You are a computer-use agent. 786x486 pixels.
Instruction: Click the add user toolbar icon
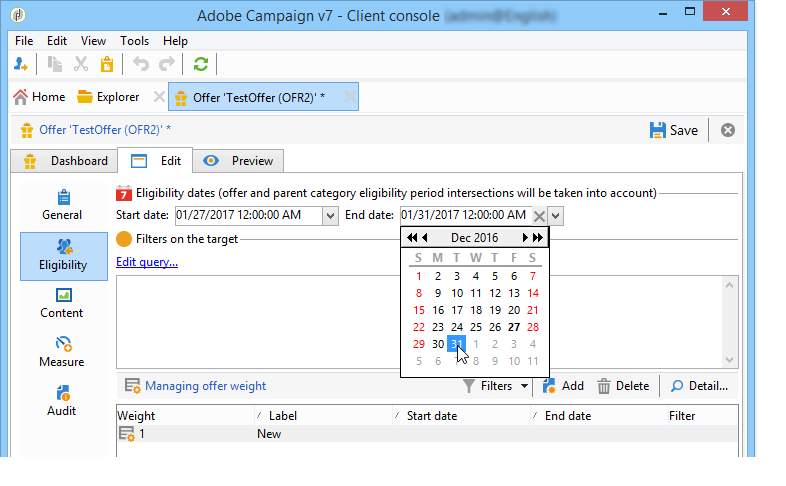pyautogui.click(x=21, y=64)
